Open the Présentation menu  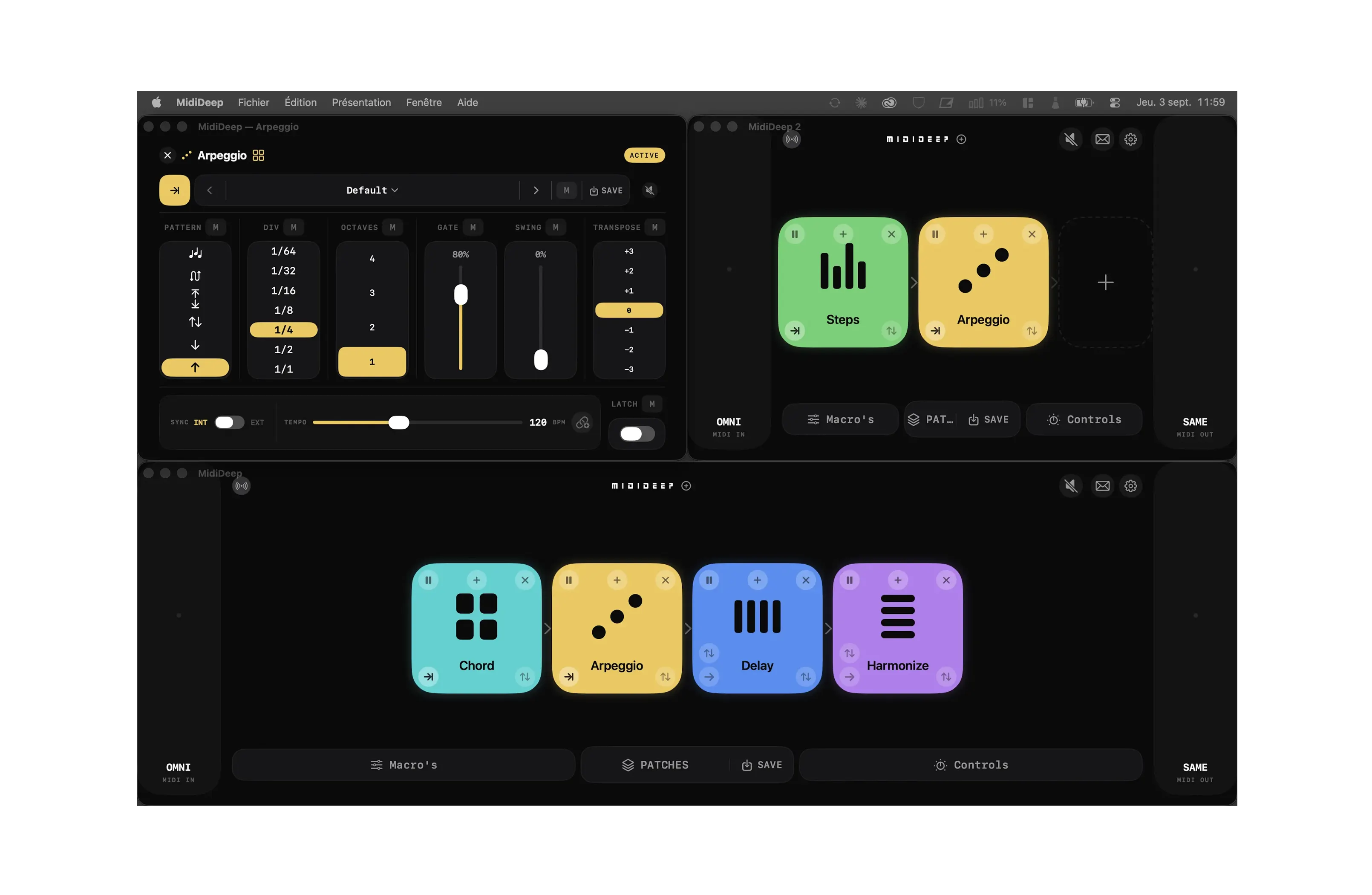click(361, 103)
